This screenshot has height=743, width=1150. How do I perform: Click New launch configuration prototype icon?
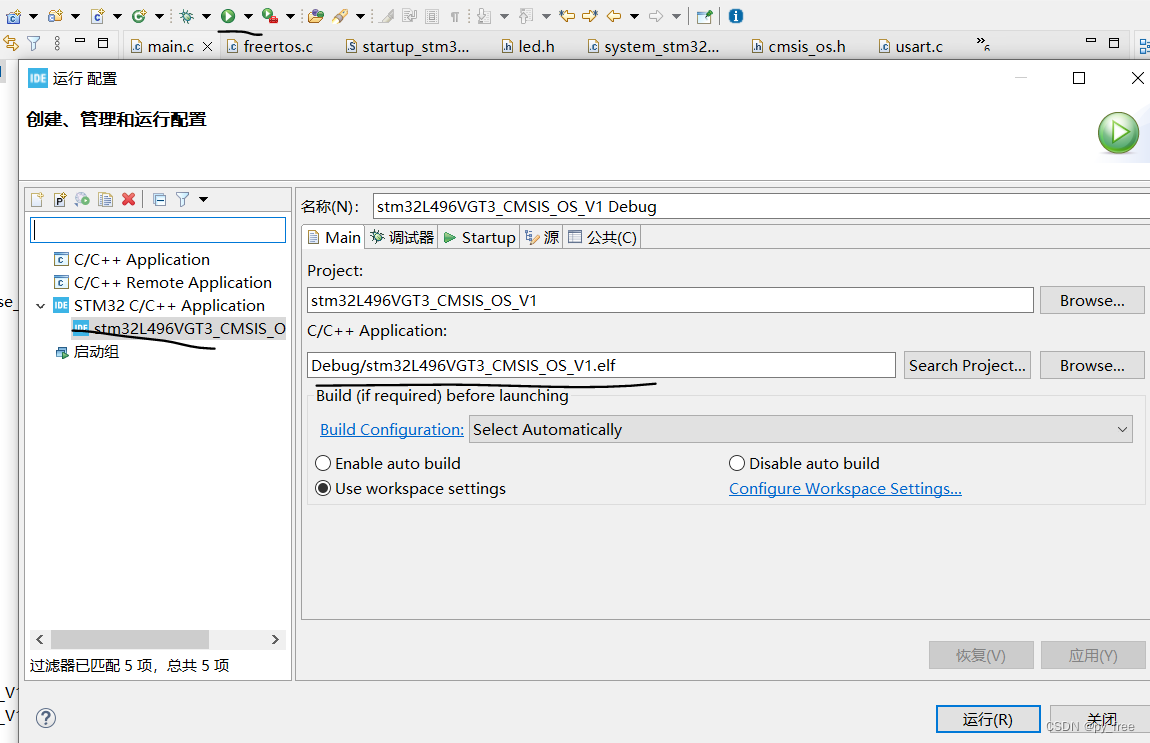pos(60,200)
